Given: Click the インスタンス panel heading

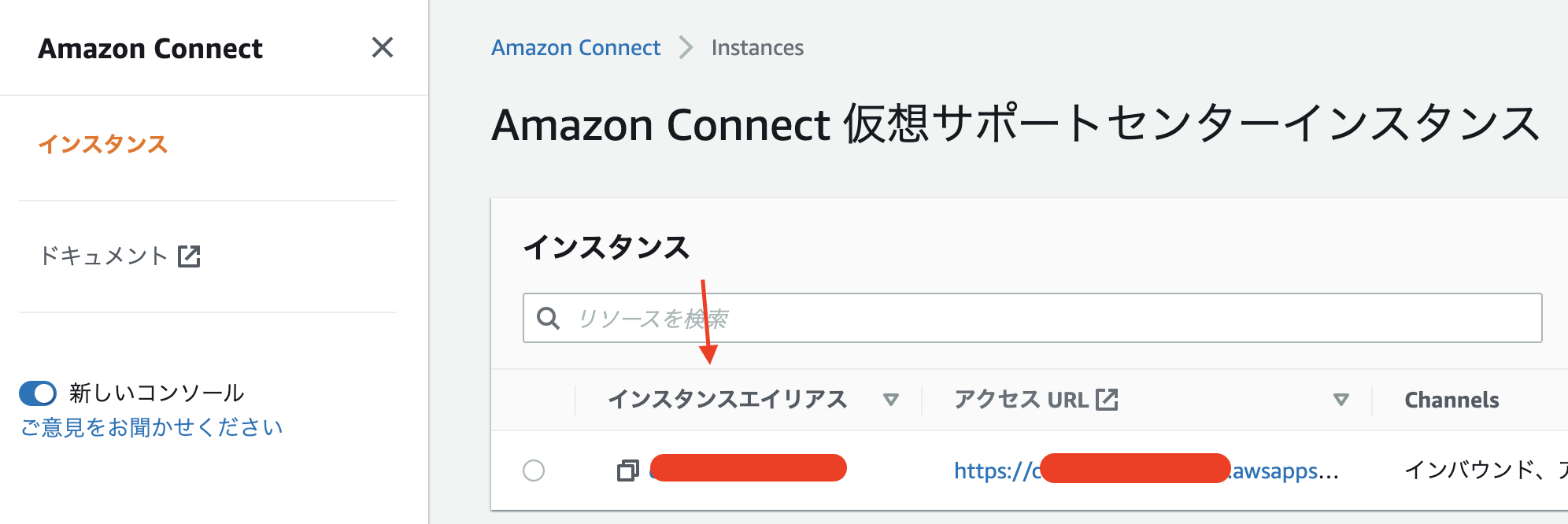Looking at the screenshot, I should [x=608, y=246].
